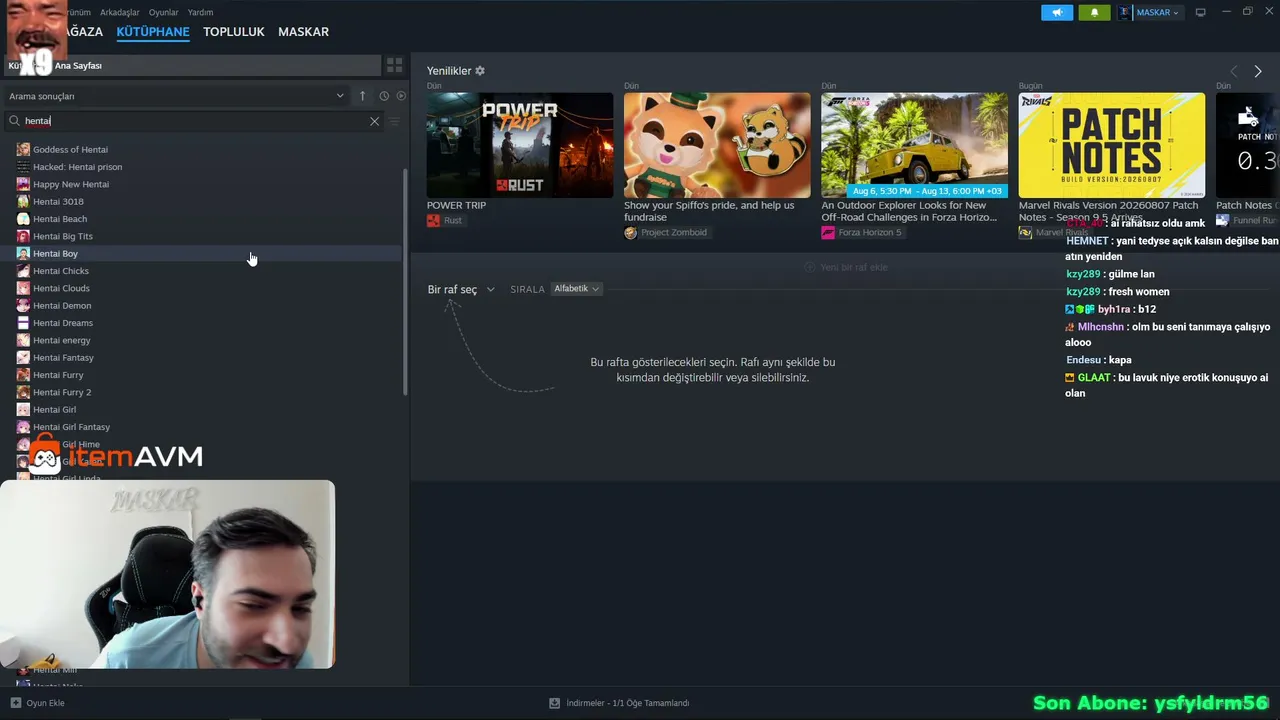Select Hacked: Hentai prison in the list
Viewport: 1280px width, 720px height.
click(x=201, y=167)
